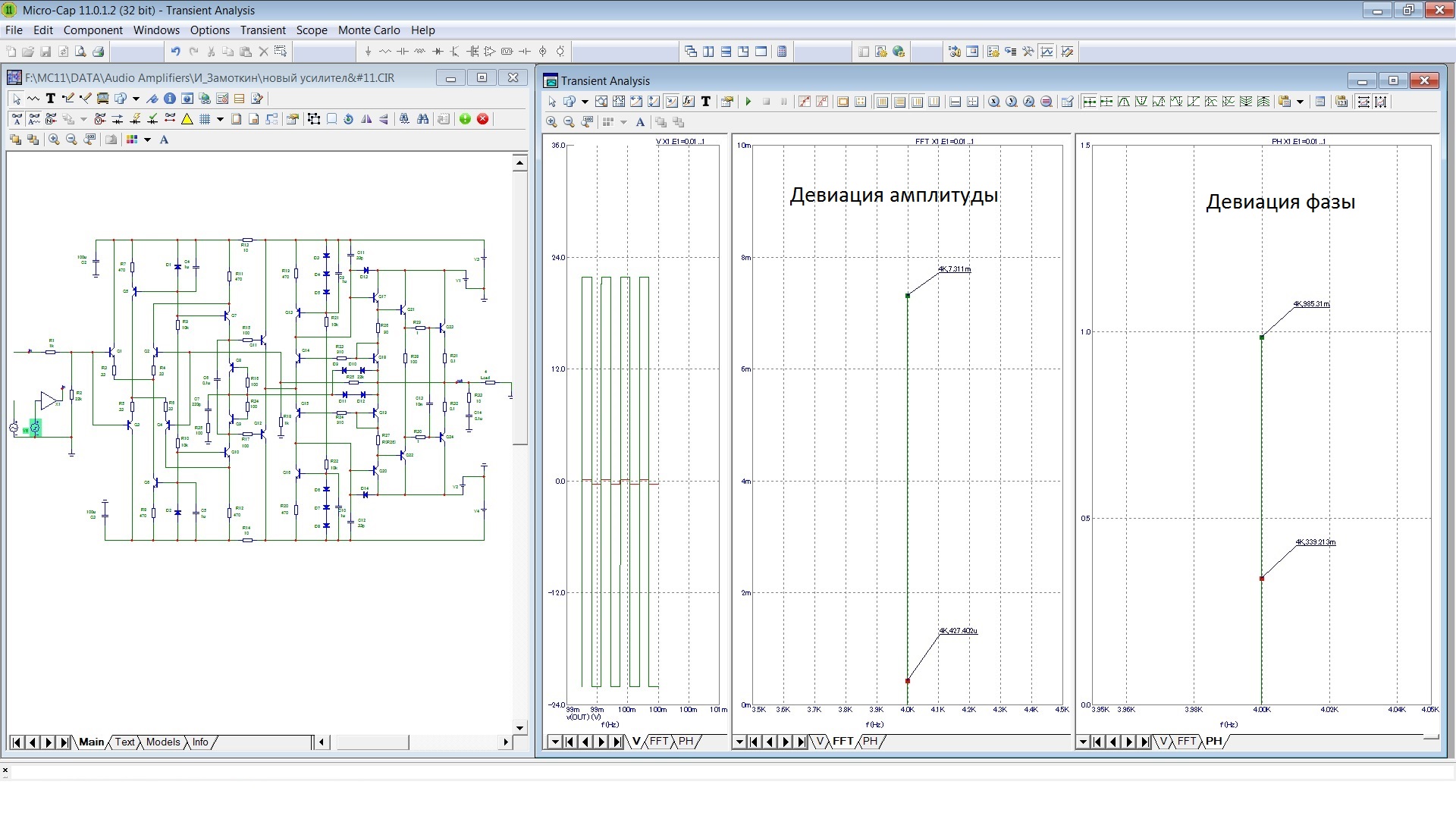Click the Print icon in main toolbar
Image resolution: width=1456 pixels, height=819 pixels.
click(x=98, y=52)
